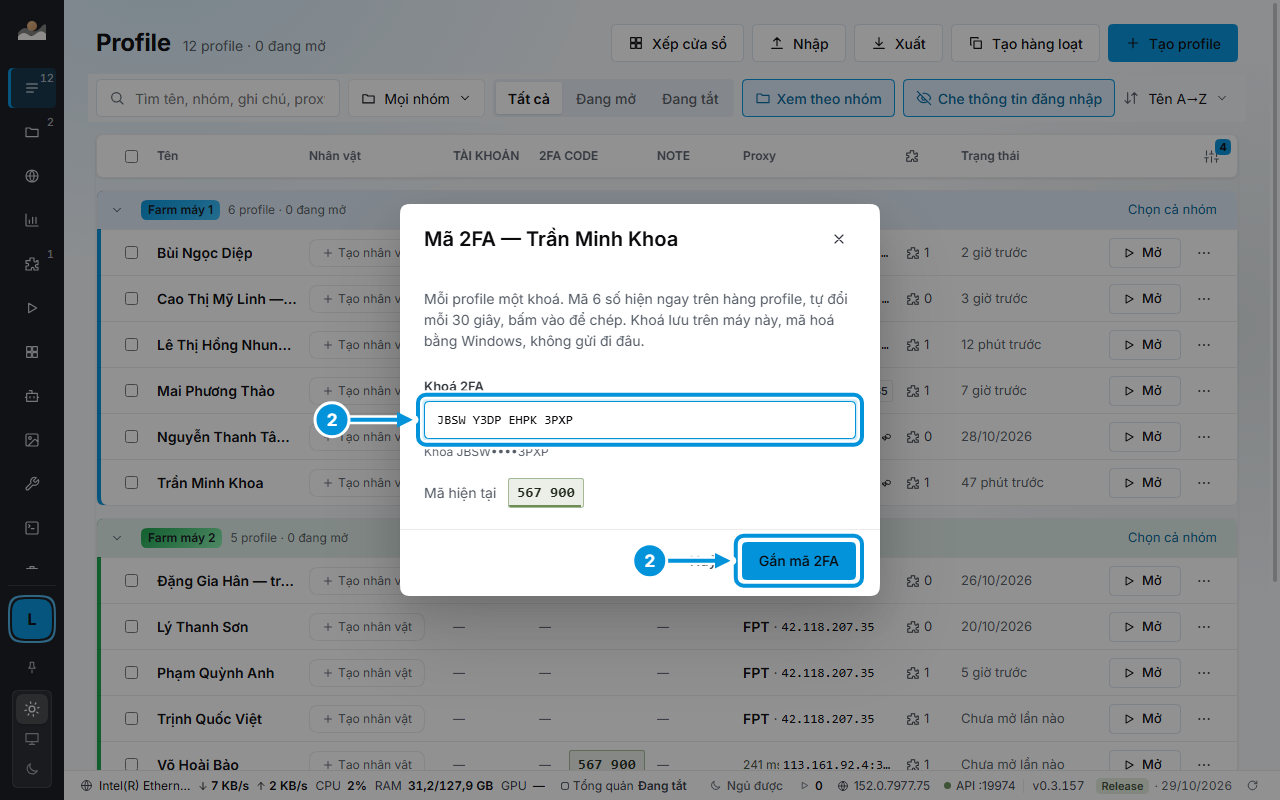Open the four-square grid sidebar icon
1280x800 pixels.
32,352
